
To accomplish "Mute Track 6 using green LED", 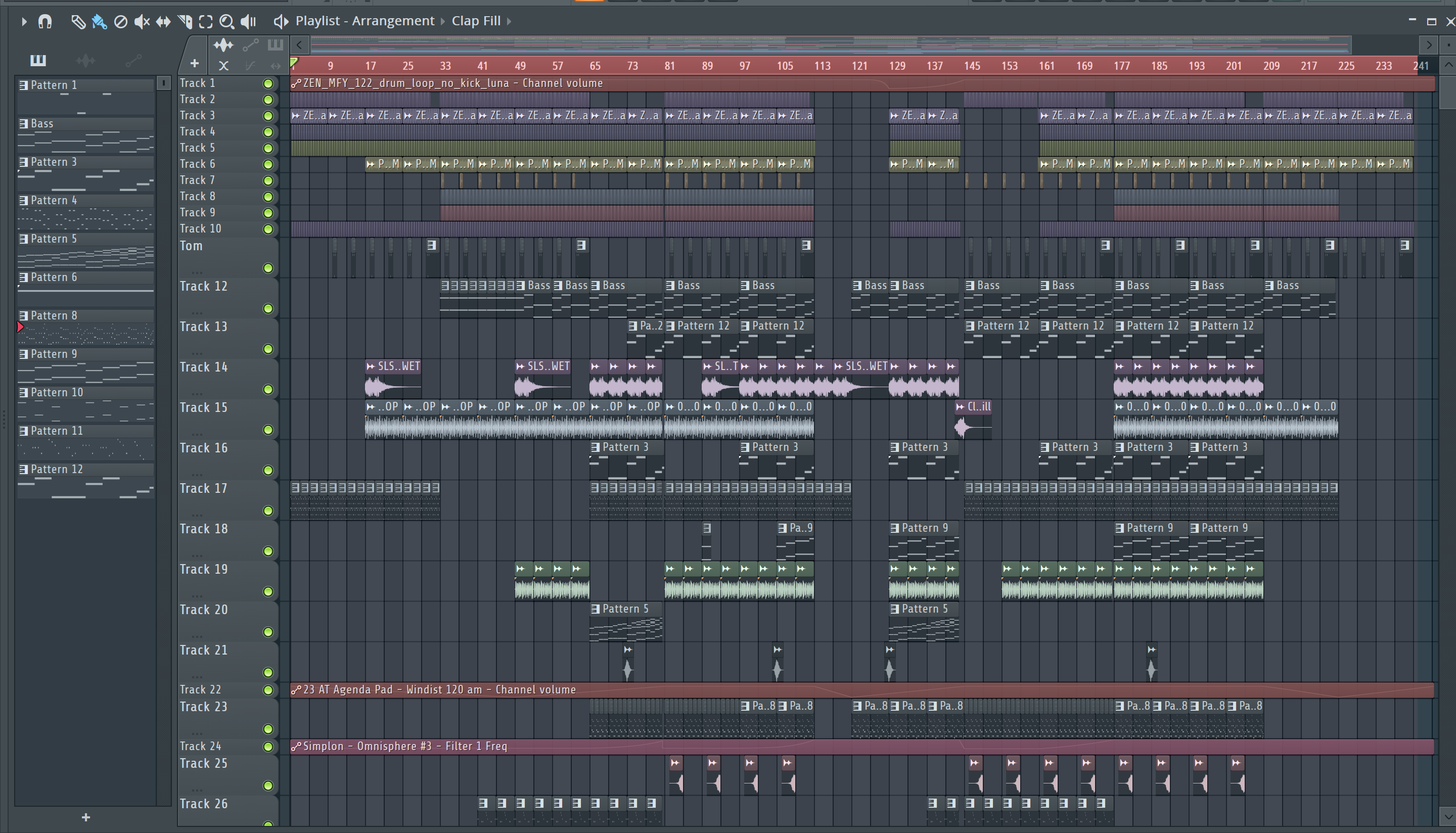I will (x=268, y=165).
